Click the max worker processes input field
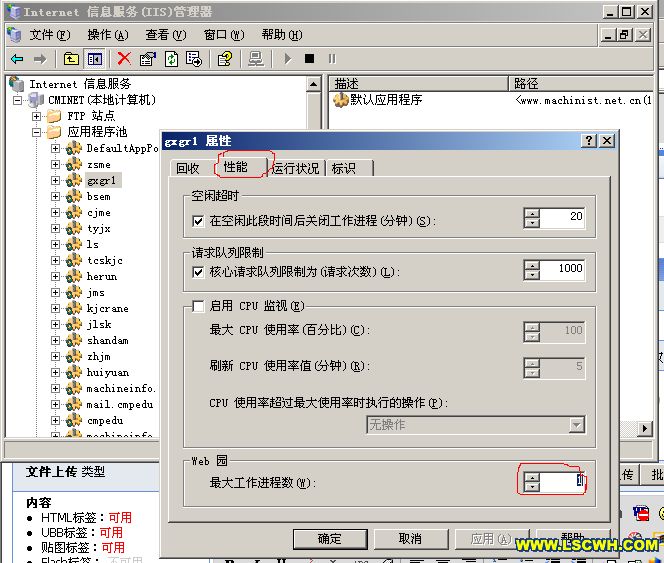This screenshot has height=563, width=664. pos(562,482)
